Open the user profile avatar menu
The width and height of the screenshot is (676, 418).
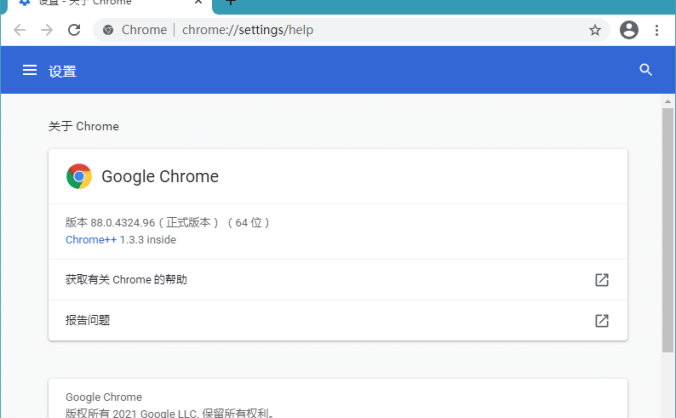click(629, 30)
